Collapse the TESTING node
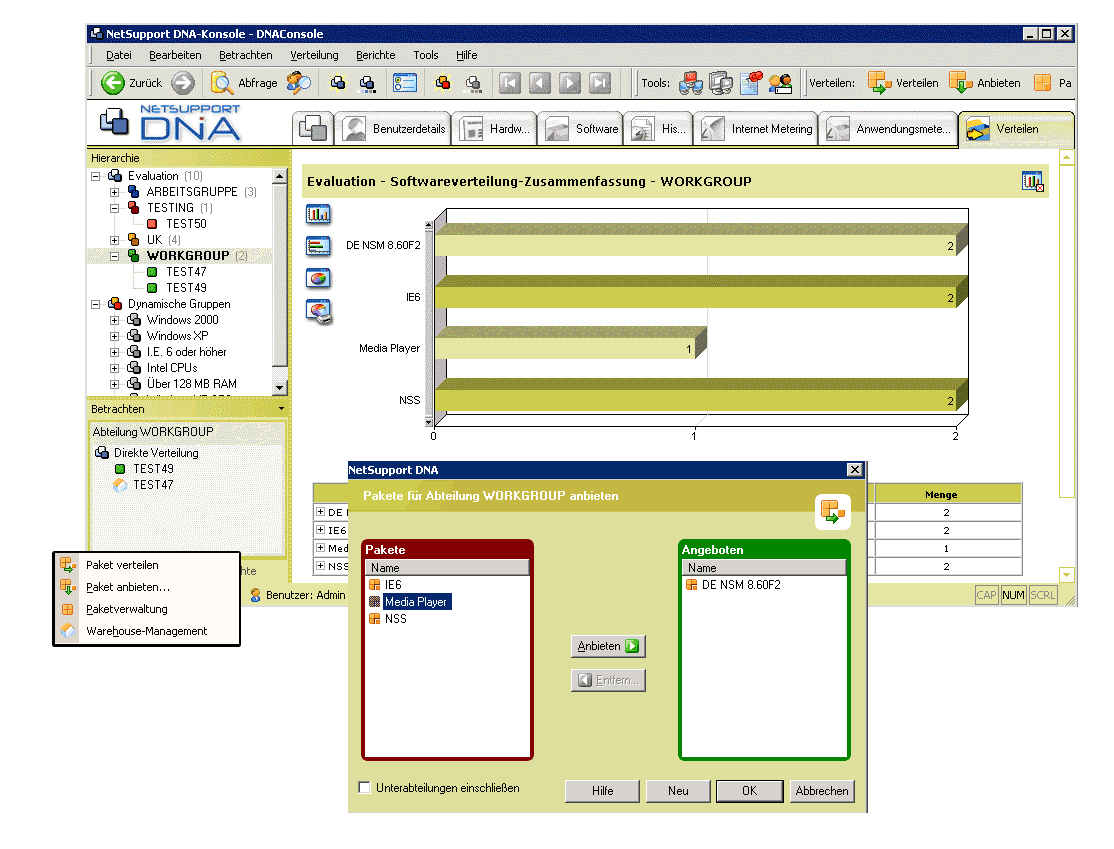Viewport: 1114px width, 849px height. click(114, 208)
